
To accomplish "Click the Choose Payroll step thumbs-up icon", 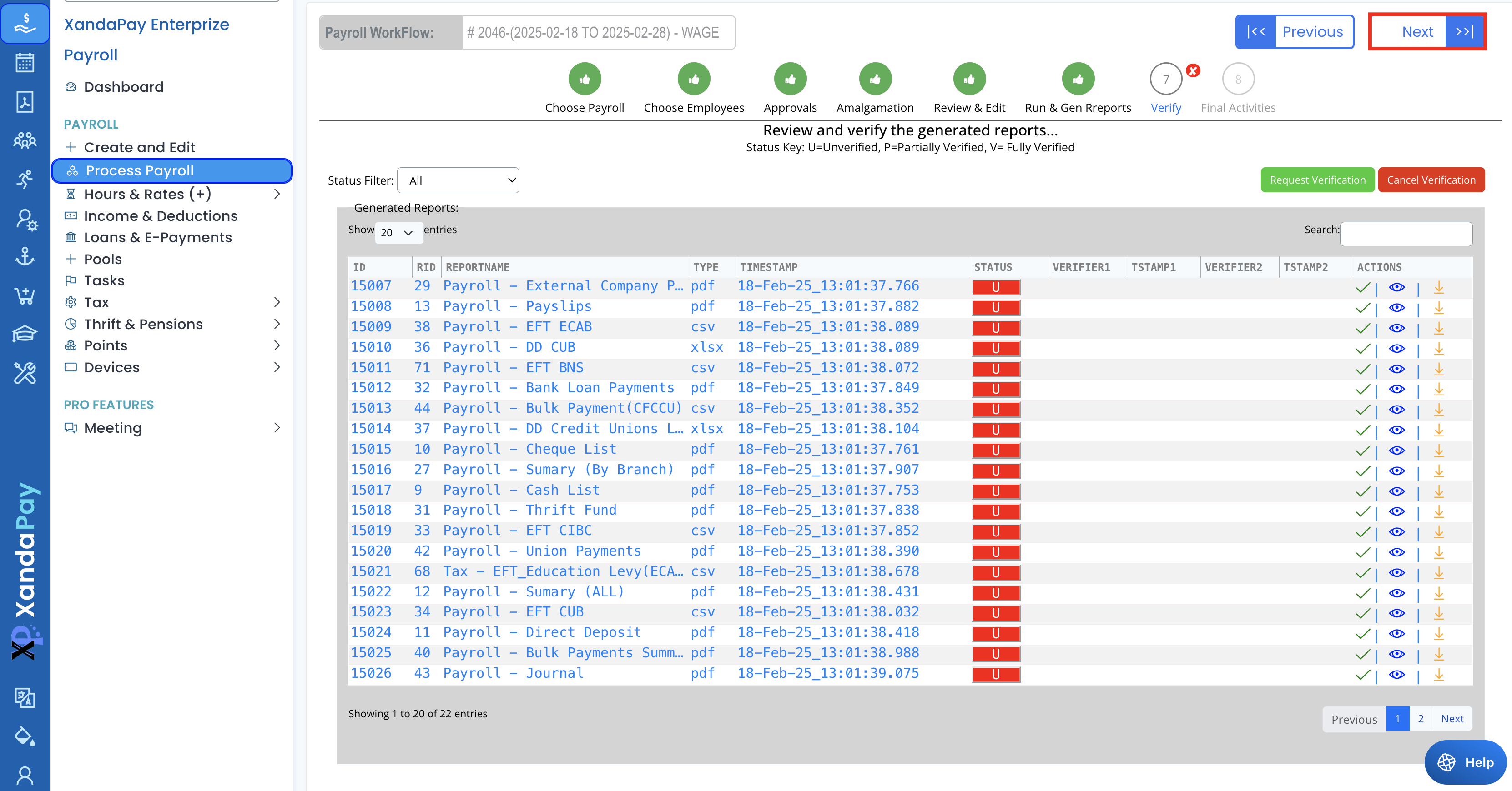I will (584, 79).
